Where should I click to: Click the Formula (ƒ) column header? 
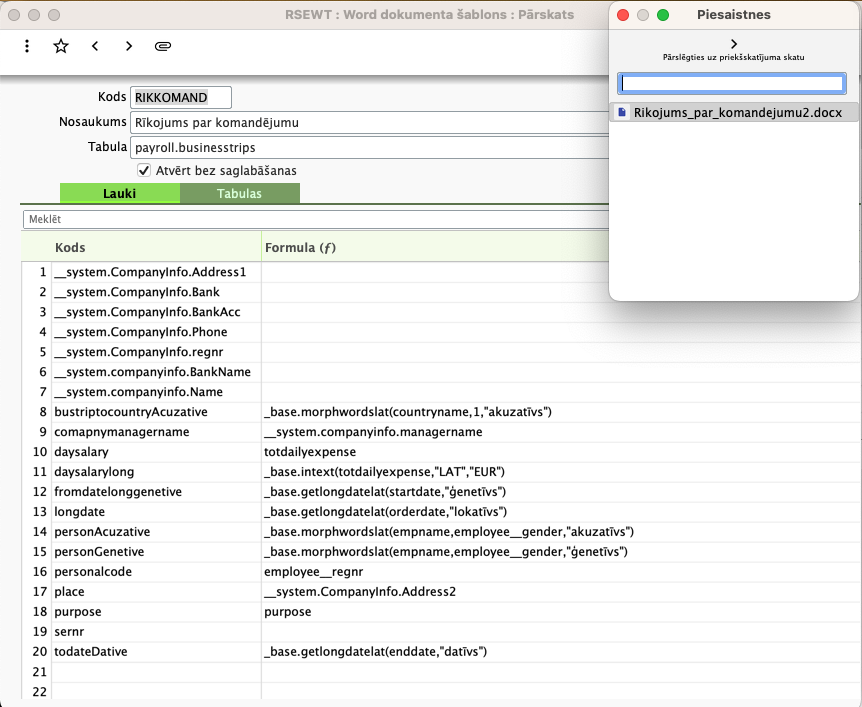(x=435, y=247)
